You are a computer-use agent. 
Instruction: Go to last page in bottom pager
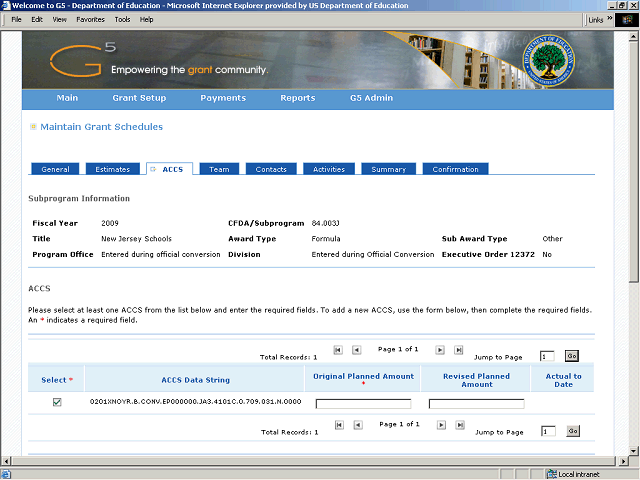460,425
